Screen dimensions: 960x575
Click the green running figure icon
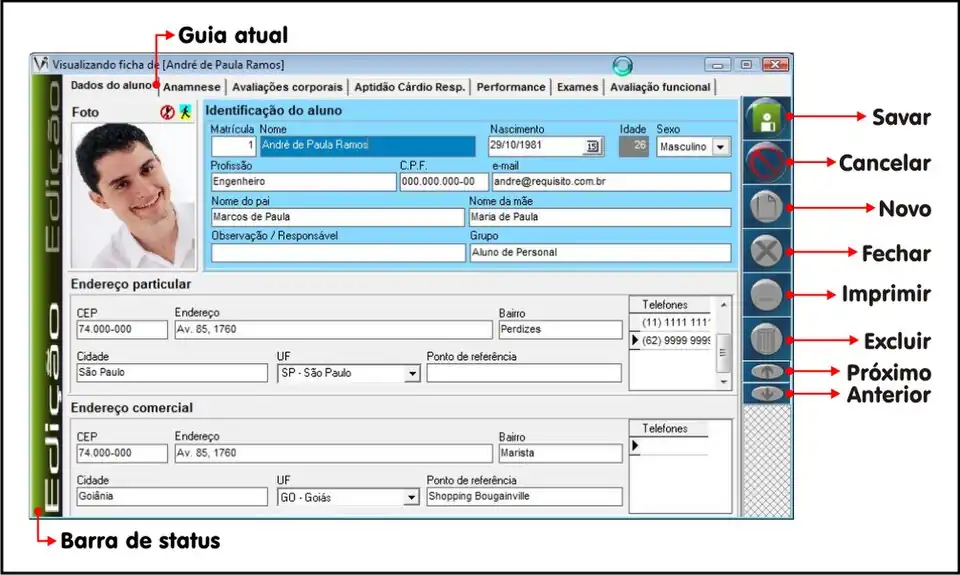tap(184, 113)
